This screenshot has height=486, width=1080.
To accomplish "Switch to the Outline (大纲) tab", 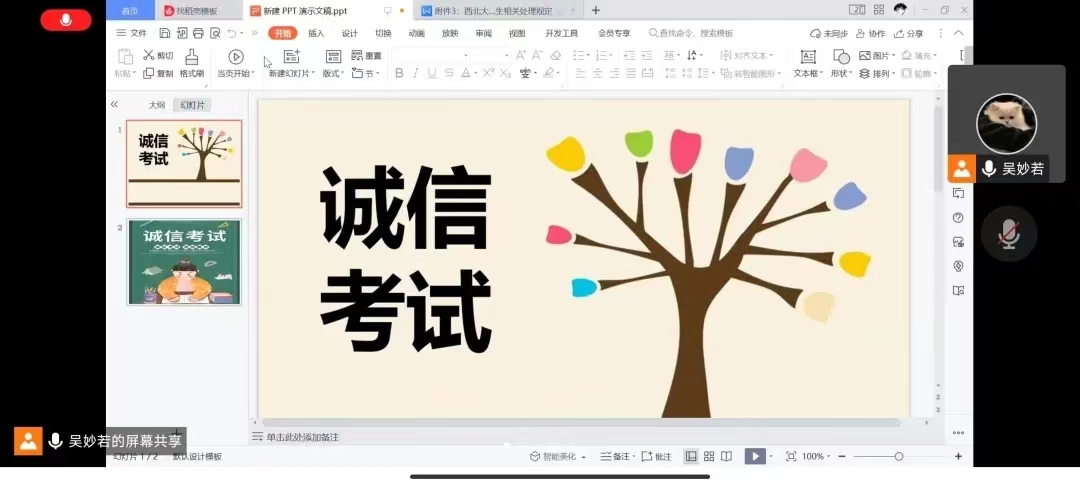I will pos(157,105).
